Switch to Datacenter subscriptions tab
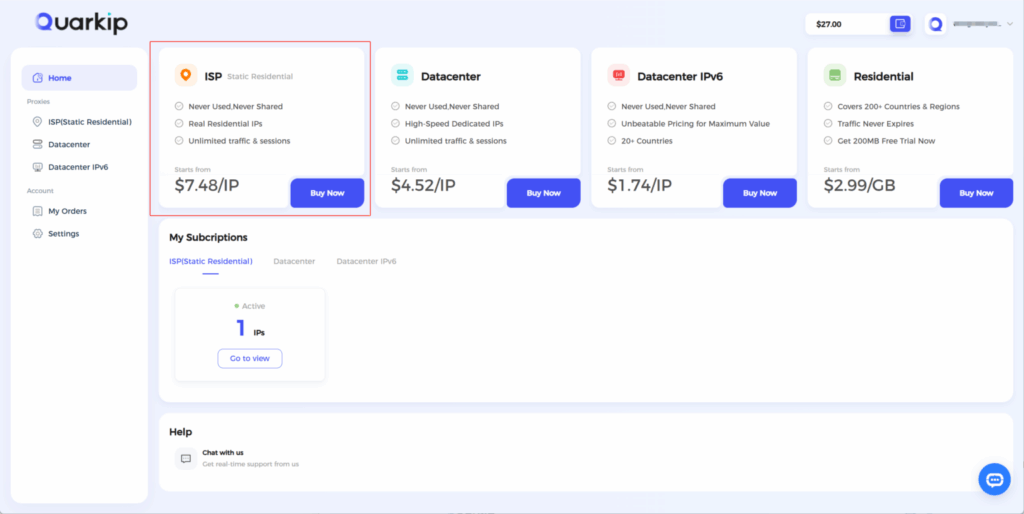 point(294,261)
